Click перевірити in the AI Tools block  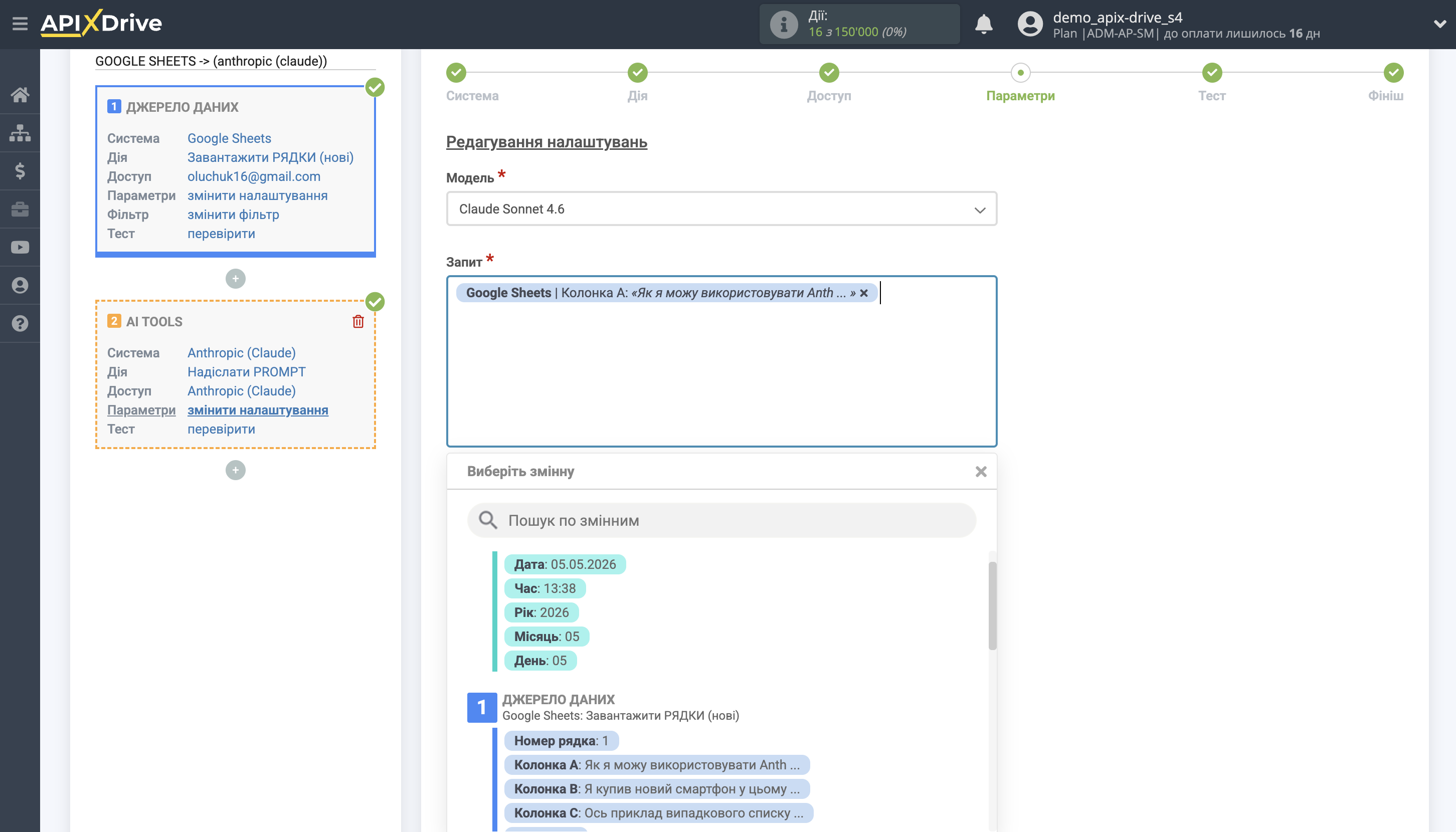point(221,429)
